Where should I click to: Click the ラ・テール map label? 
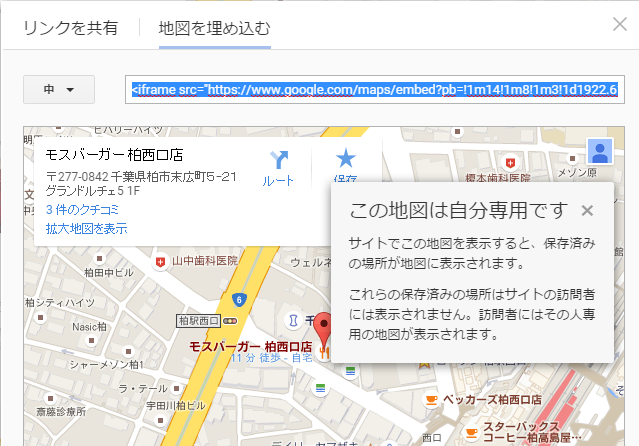[143, 389]
